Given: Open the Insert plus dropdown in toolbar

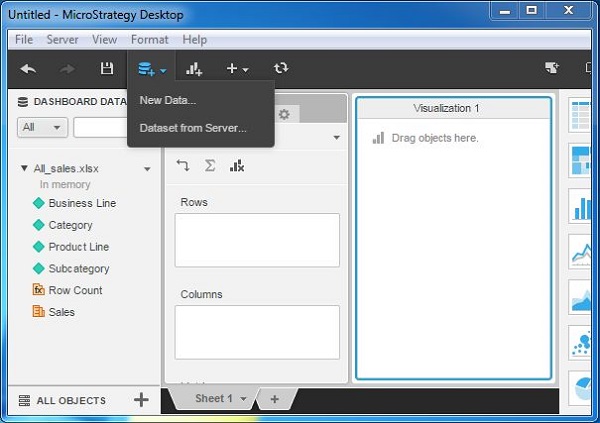Looking at the screenshot, I should (236, 68).
